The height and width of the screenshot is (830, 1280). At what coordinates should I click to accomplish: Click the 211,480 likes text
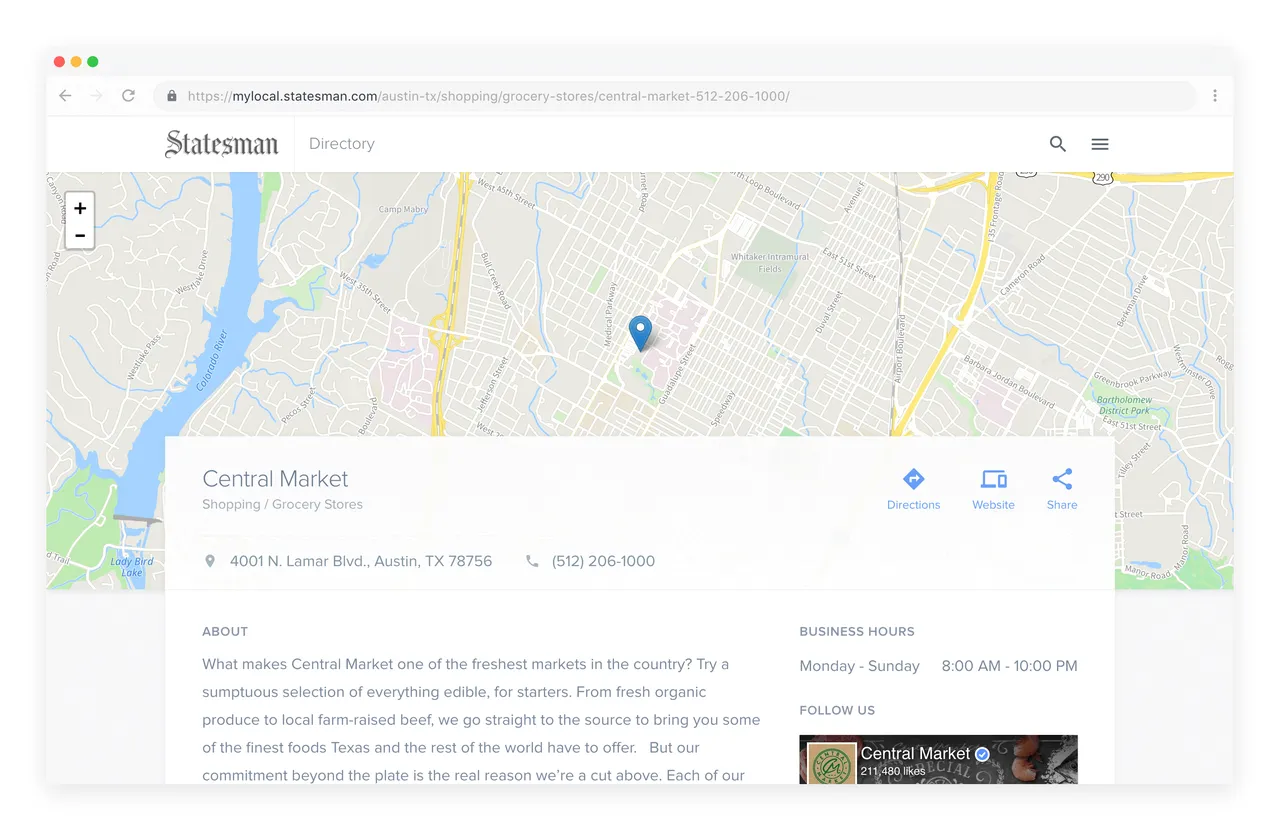point(893,771)
